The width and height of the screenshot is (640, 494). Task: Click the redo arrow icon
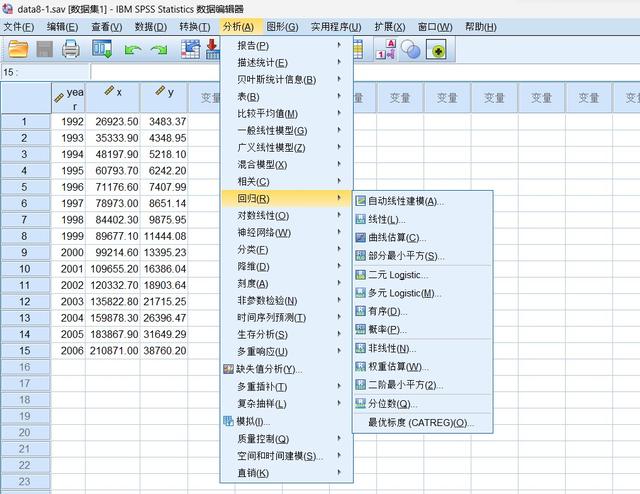159,50
